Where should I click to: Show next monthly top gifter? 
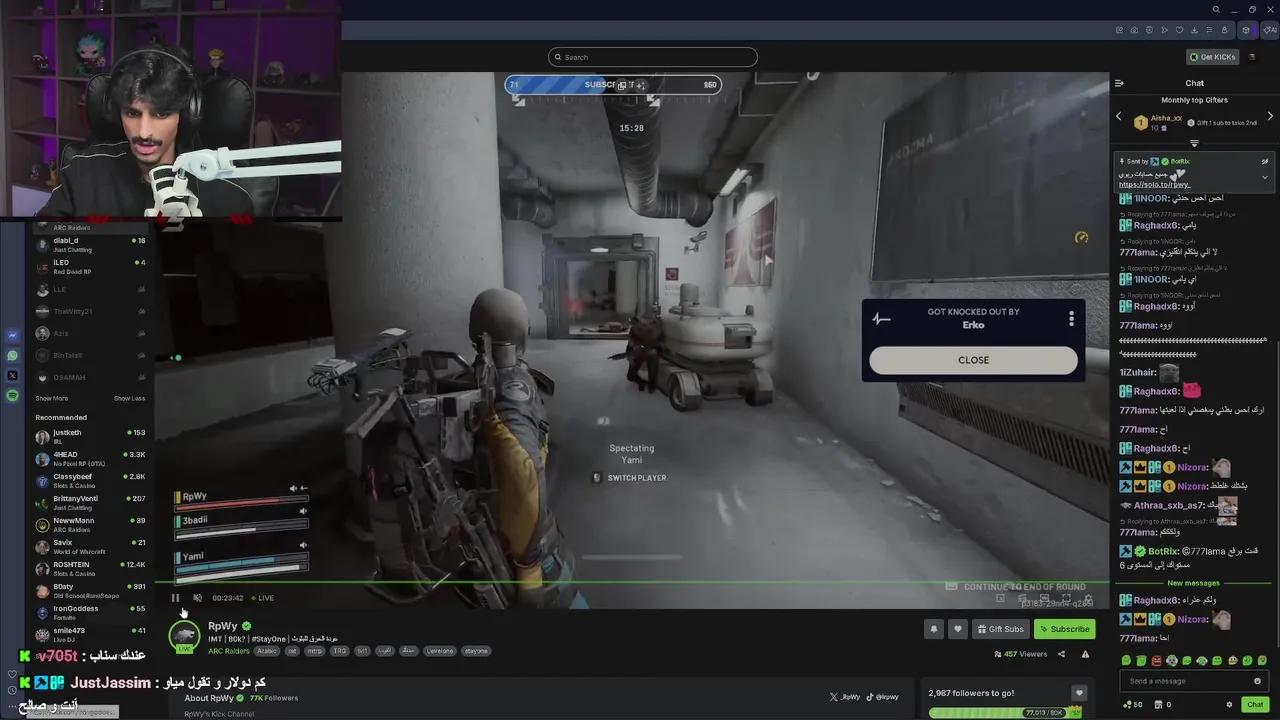coord(1270,117)
